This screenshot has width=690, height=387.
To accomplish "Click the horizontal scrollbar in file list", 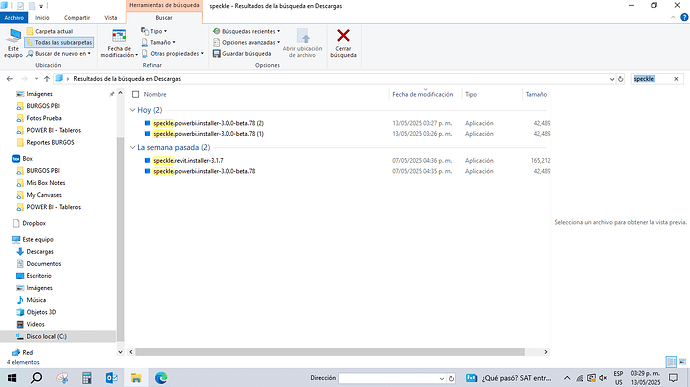I will [330, 352].
